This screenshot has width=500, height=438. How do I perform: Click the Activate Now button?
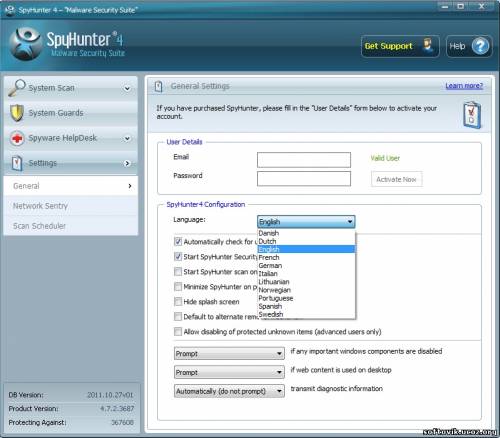[x=396, y=179]
